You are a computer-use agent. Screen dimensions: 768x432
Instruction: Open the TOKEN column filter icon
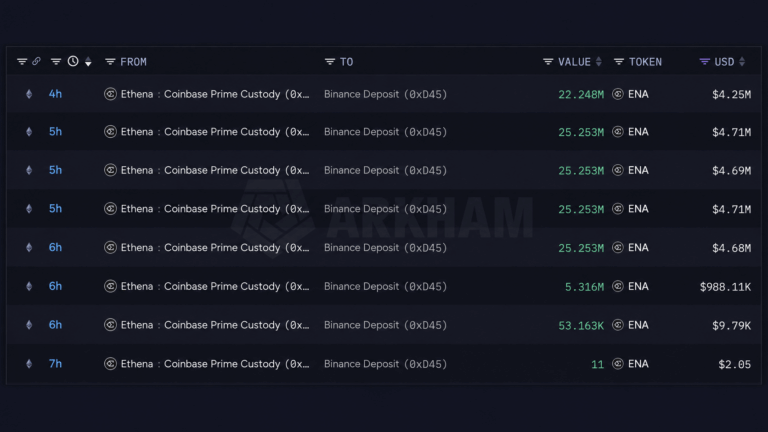pyautogui.click(x=619, y=62)
